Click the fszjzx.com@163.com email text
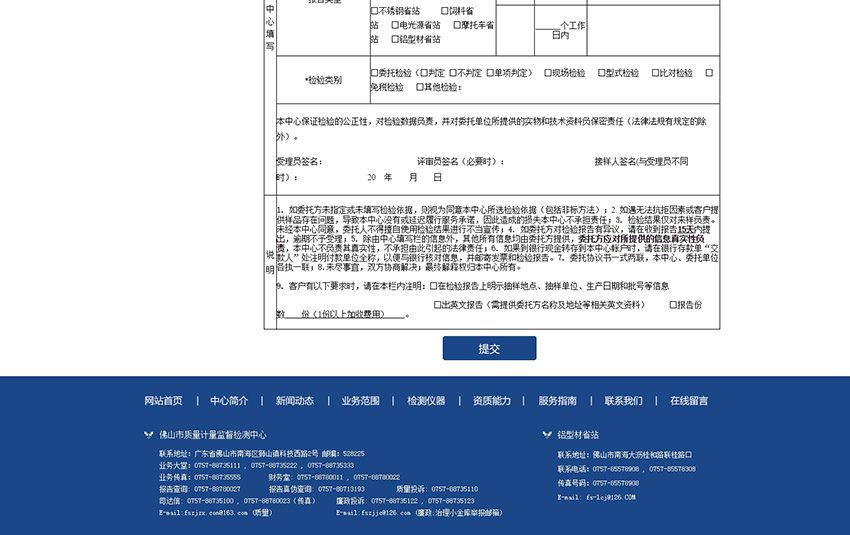This screenshot has height=535, width=850. click(x=215, y=513)
